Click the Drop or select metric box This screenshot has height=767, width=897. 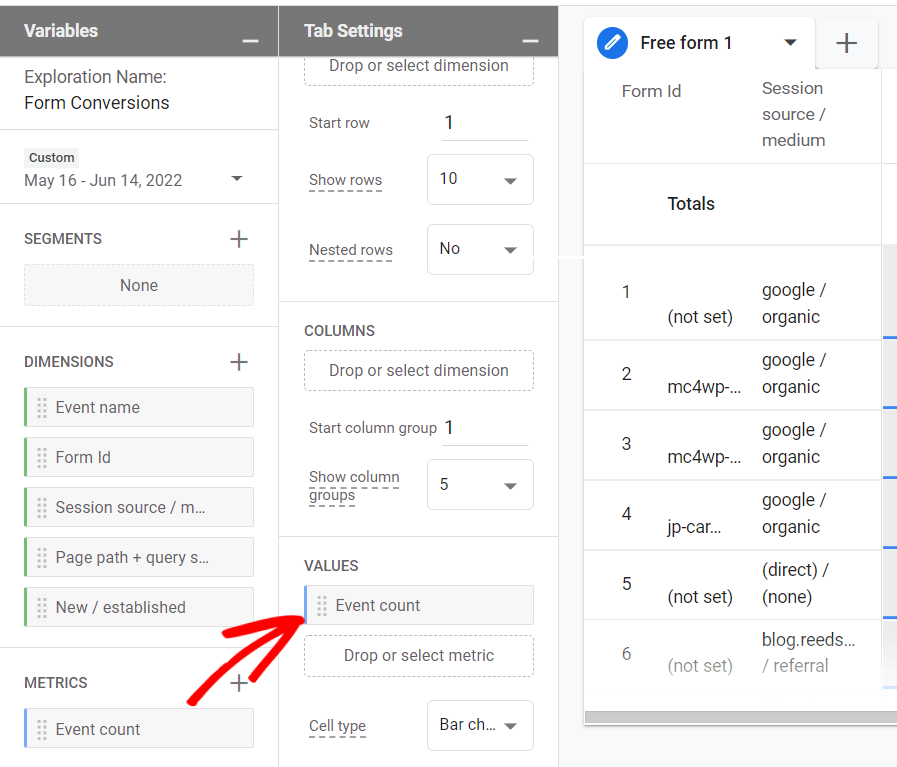click(x=419, y=656)
